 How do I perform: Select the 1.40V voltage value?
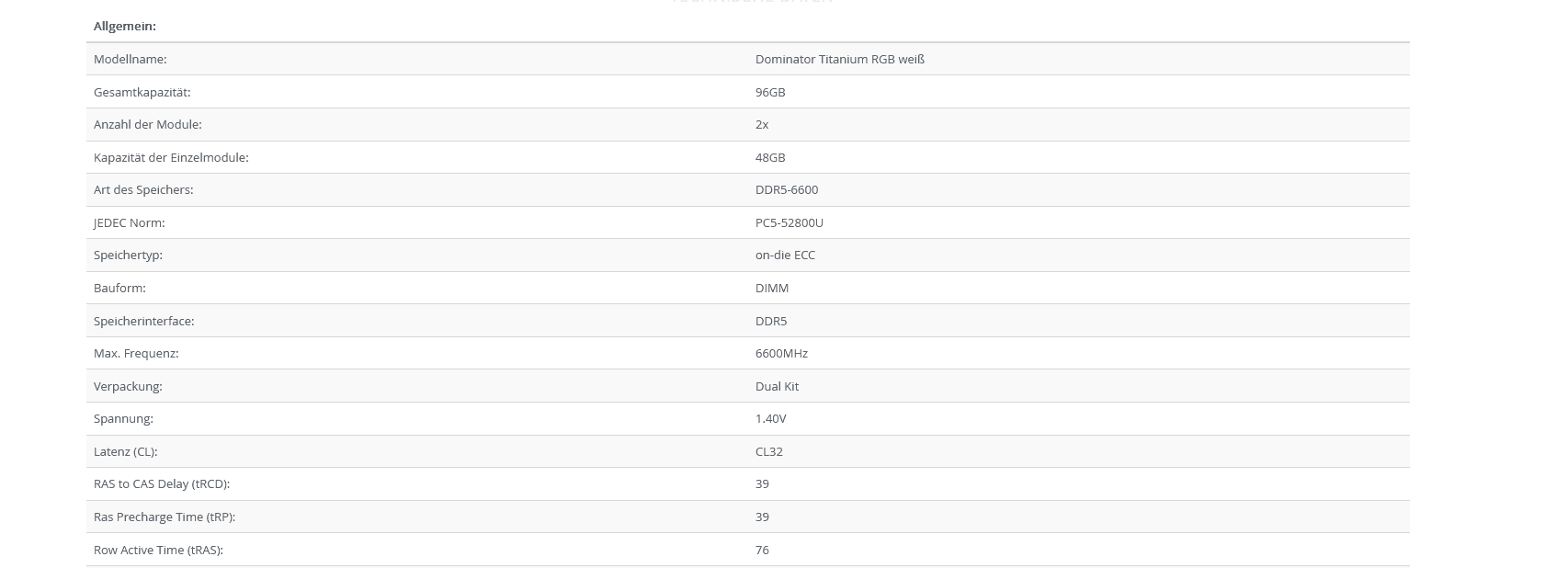(x=770, y=418)
